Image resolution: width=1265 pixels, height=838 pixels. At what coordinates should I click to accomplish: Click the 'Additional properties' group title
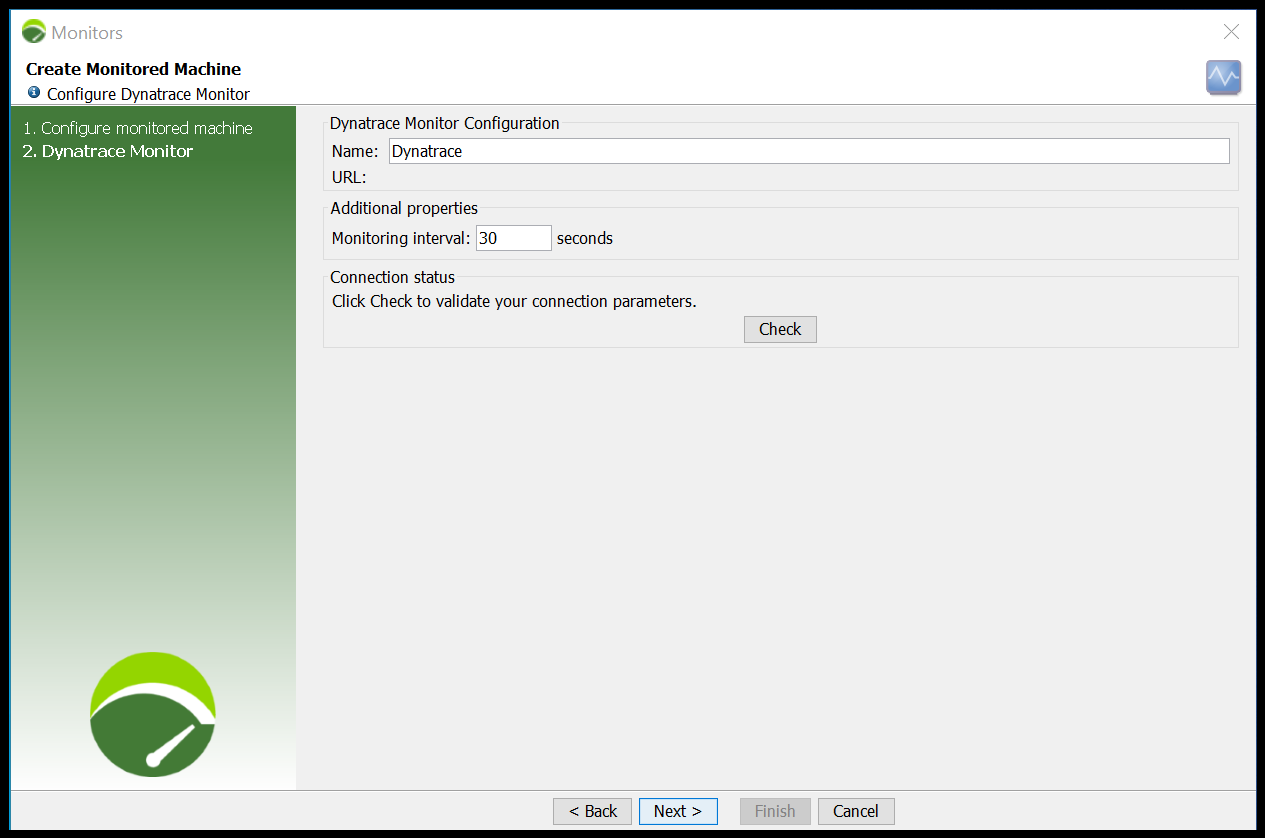click(x=404, y=208)
